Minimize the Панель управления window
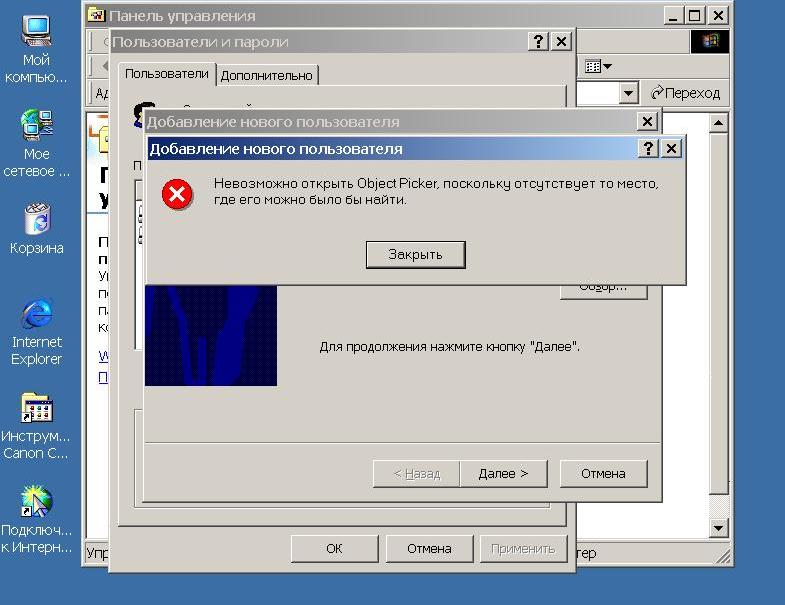This screenshot has width=785, height=605. click(673, 16)
